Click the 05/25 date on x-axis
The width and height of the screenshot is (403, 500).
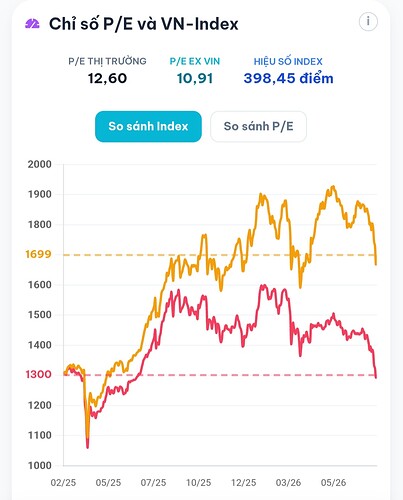(x=108, y=482)
